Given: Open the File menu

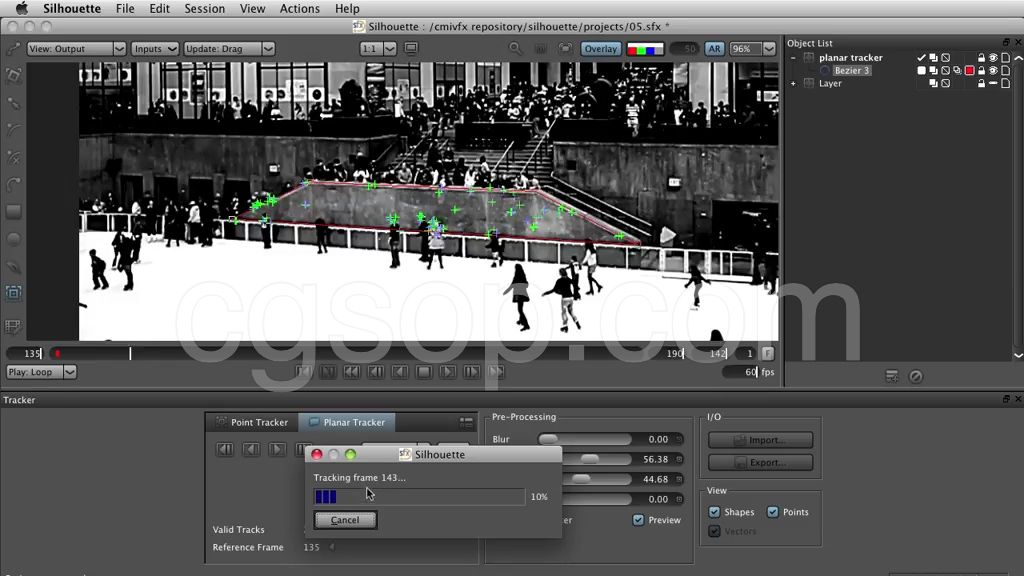Looking at the screenshot, I should tap(125, 8).
